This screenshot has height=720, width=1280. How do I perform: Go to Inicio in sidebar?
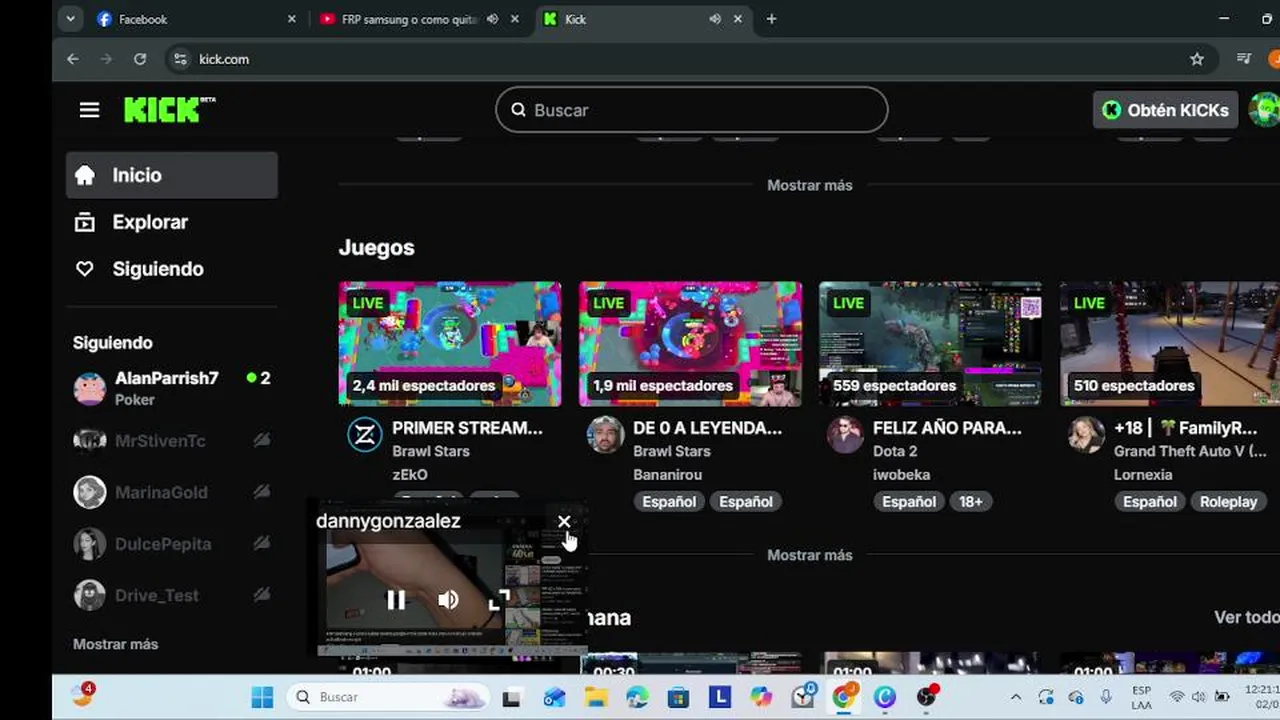click(172, 175)
